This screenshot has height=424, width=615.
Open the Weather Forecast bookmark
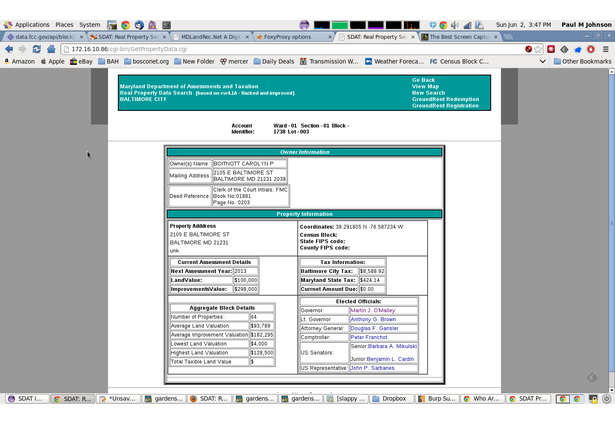coord(394,62)
